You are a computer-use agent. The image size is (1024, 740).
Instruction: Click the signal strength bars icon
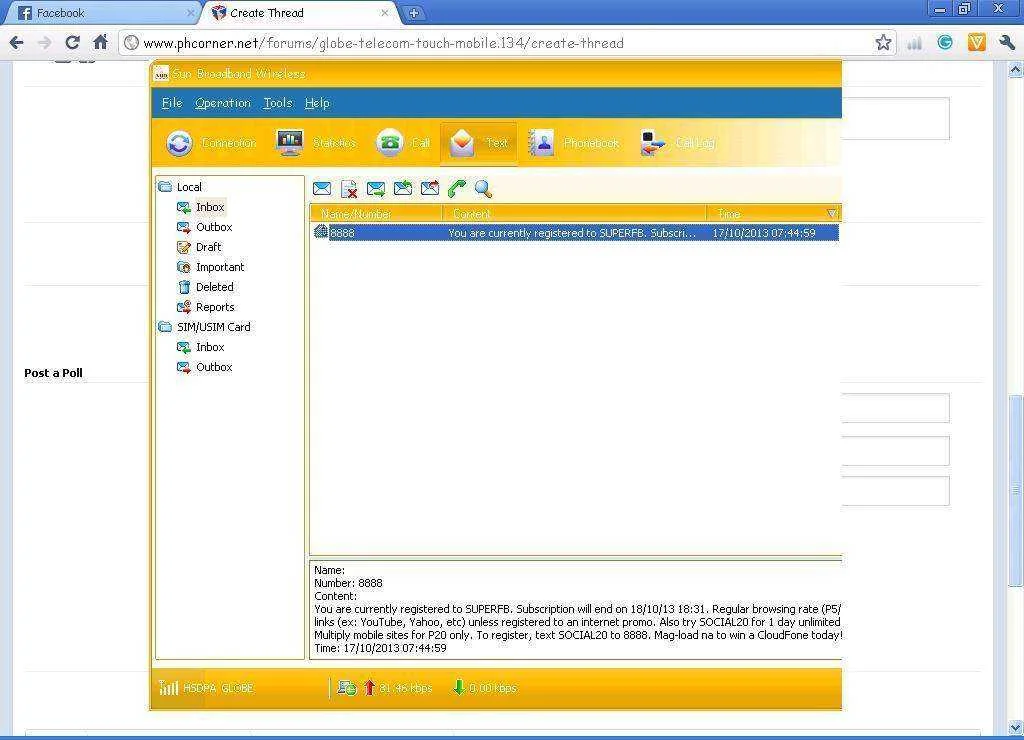click(x=168, y=687)
